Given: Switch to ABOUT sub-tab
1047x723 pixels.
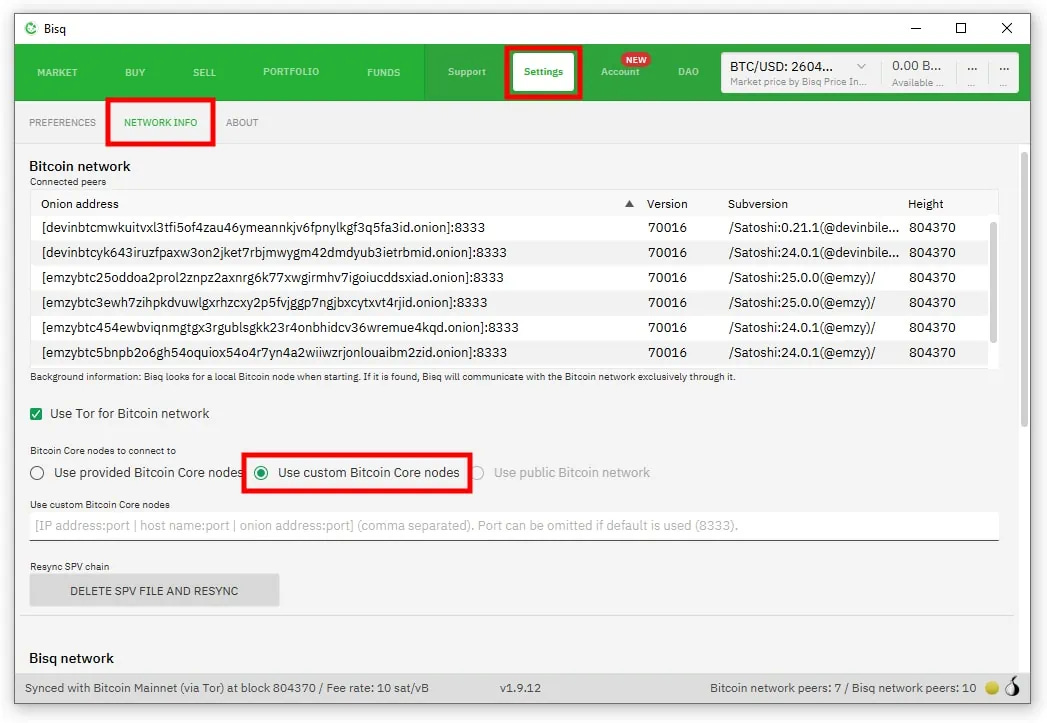Looking at the screenshot, I should [242, 122].
